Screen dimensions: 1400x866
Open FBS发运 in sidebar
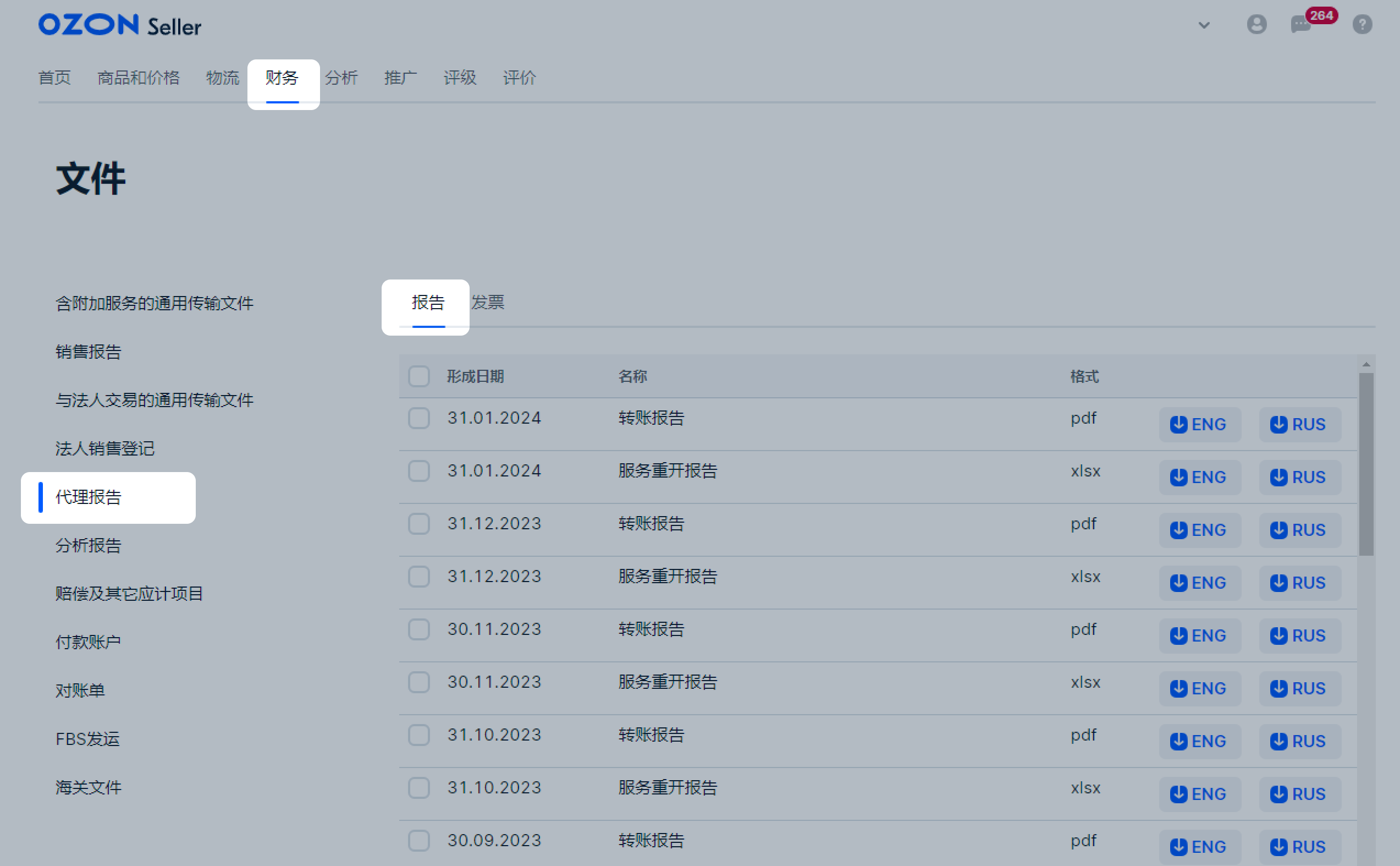click(87, 739)
